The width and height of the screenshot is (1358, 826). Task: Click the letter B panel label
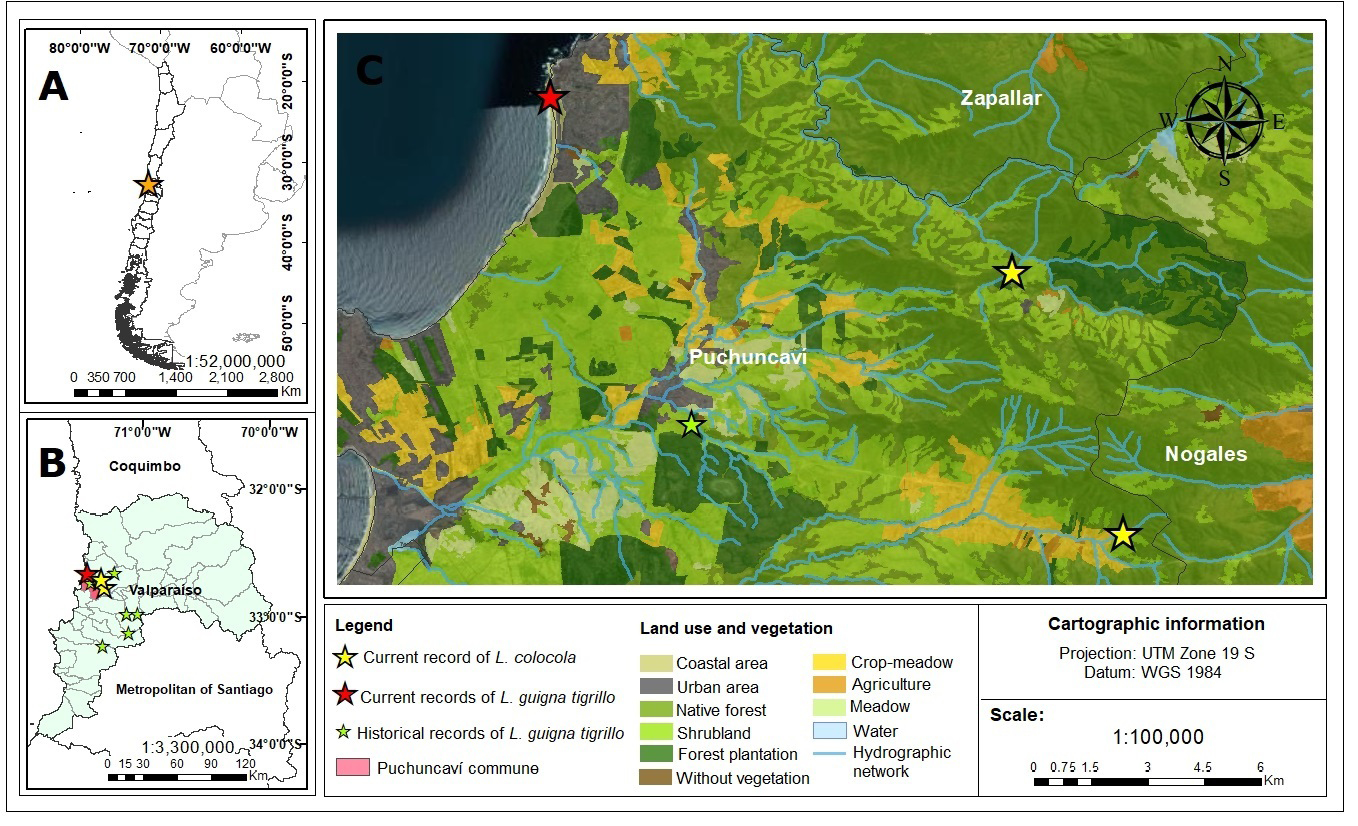coord(51,463)
